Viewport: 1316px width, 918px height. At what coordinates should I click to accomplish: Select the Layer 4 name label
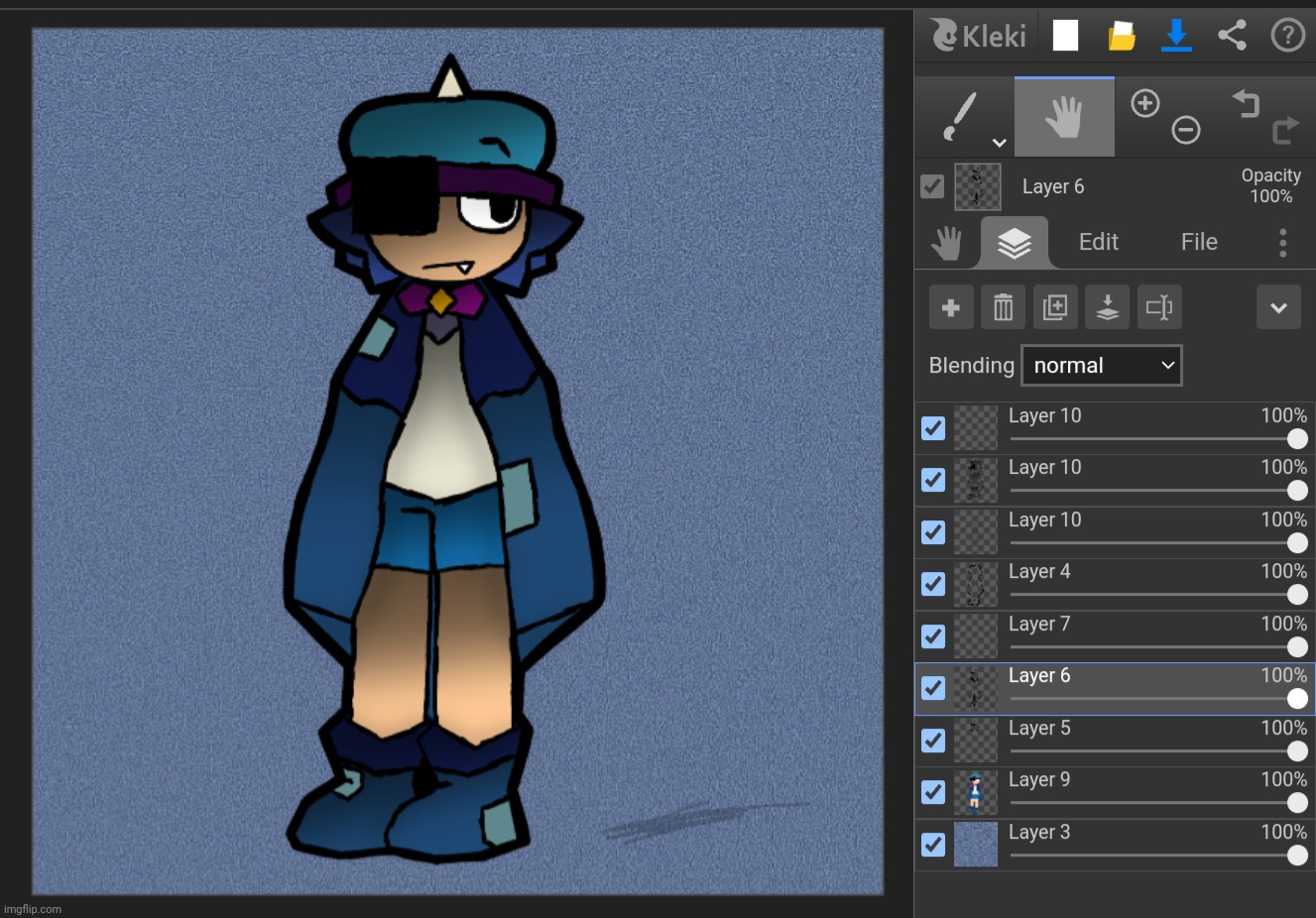[x=1039, y=572]
